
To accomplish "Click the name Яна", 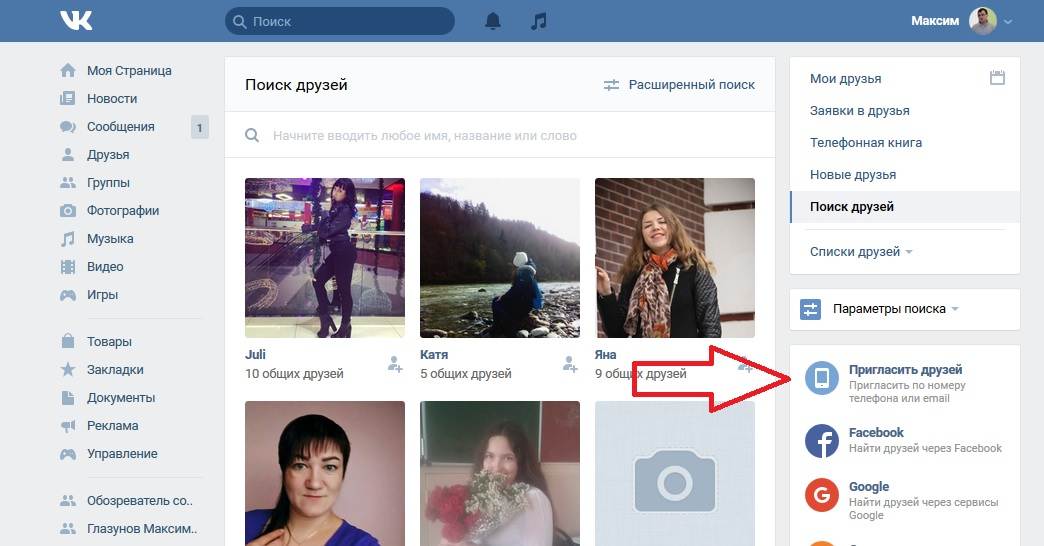I will pos(605,354).
